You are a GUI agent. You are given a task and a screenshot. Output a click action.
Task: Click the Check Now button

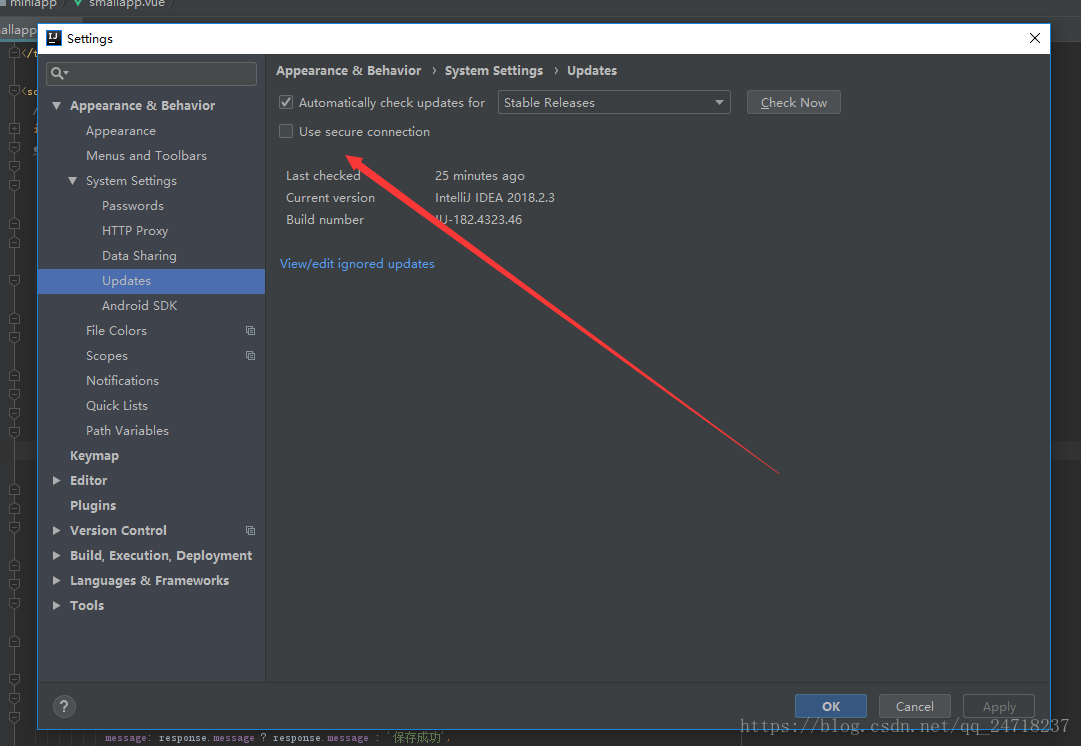(794, 102)
